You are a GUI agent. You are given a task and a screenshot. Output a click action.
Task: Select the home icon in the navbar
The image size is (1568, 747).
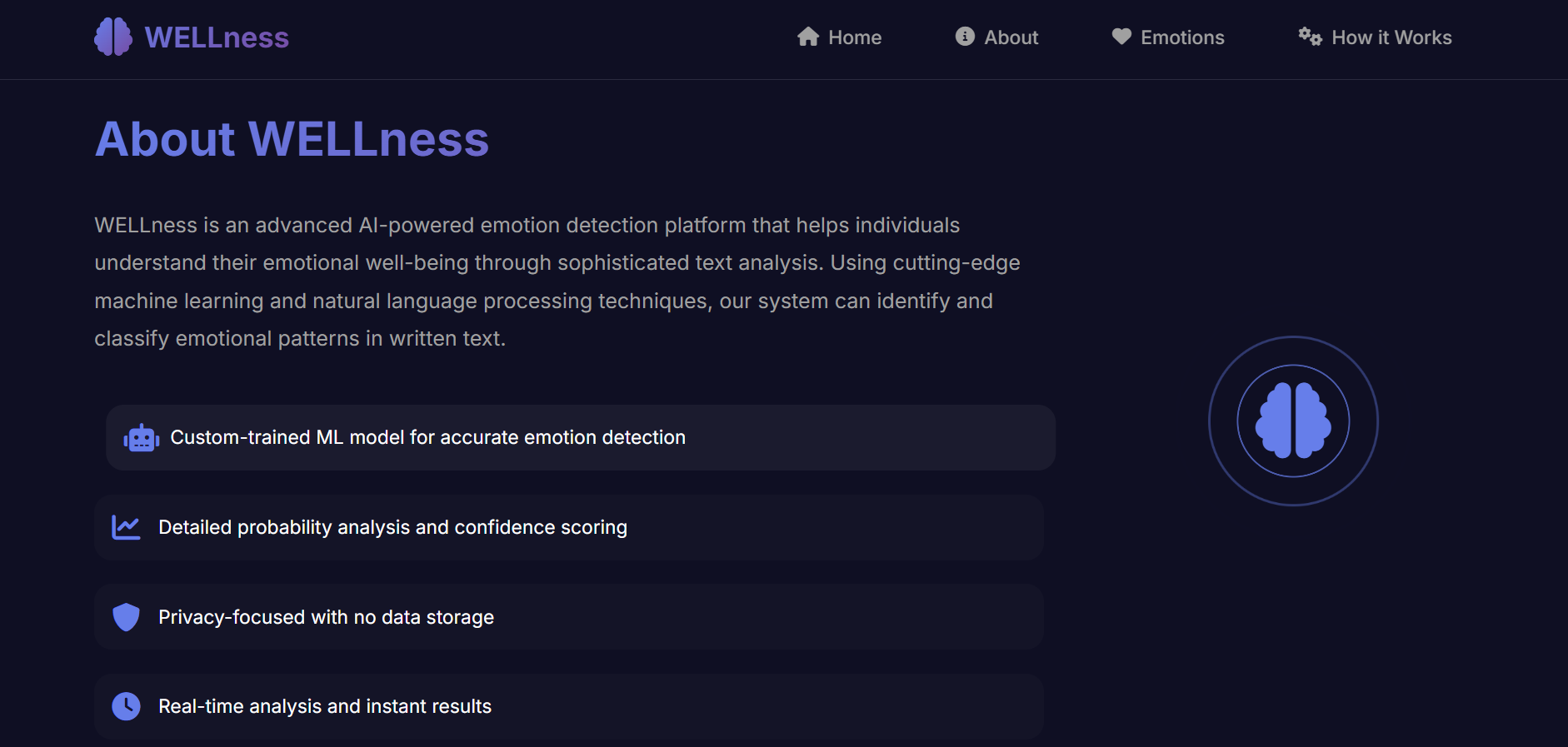(x=808, y=37)
